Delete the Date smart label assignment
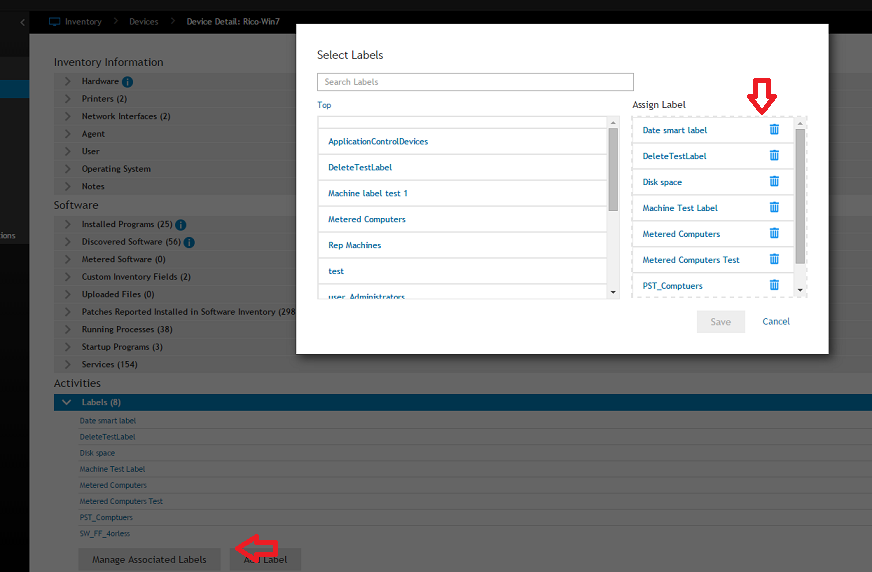The width and height of the screenshot is (872, 572). pos(774,130)
